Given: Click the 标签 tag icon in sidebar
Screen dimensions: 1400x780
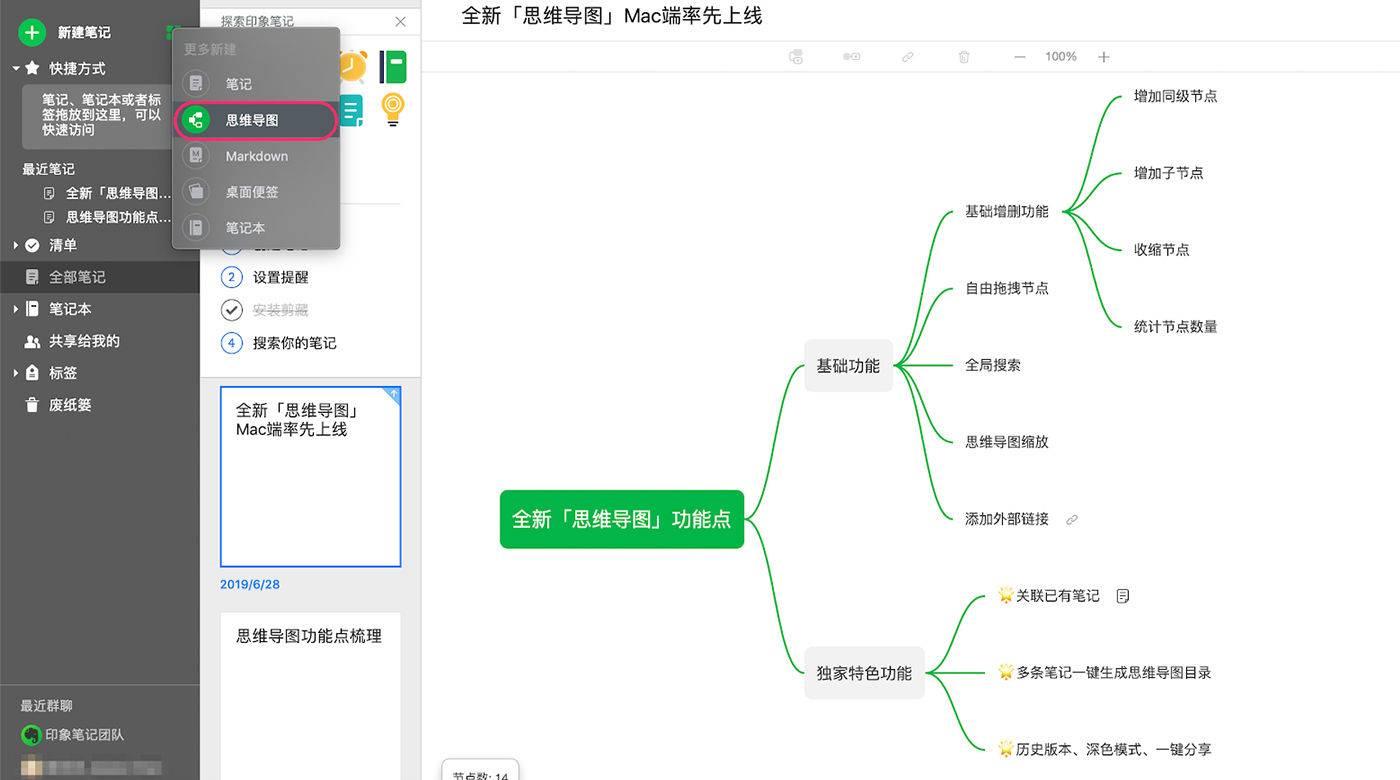Looking at the screenshot, I should (32, 373).
